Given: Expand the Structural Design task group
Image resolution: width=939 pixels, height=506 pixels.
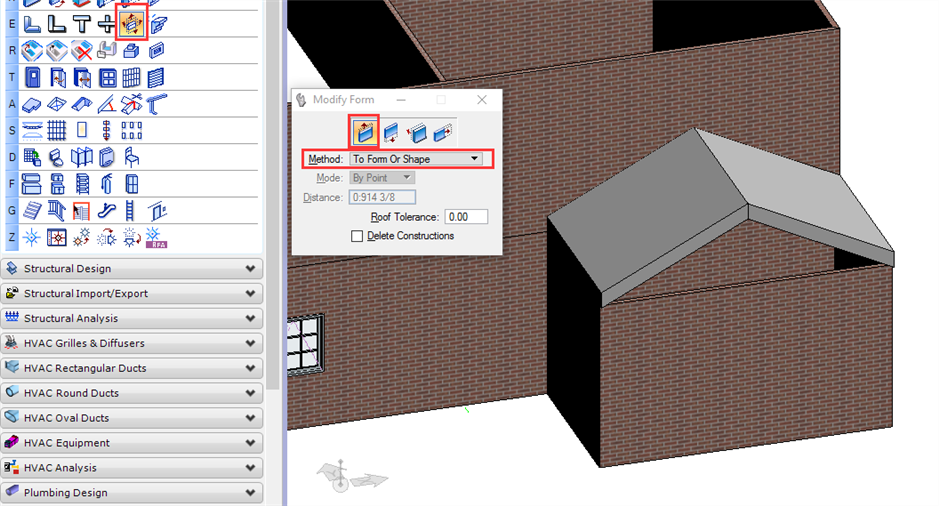Looking at the screenshot, I should coord(132,269).
